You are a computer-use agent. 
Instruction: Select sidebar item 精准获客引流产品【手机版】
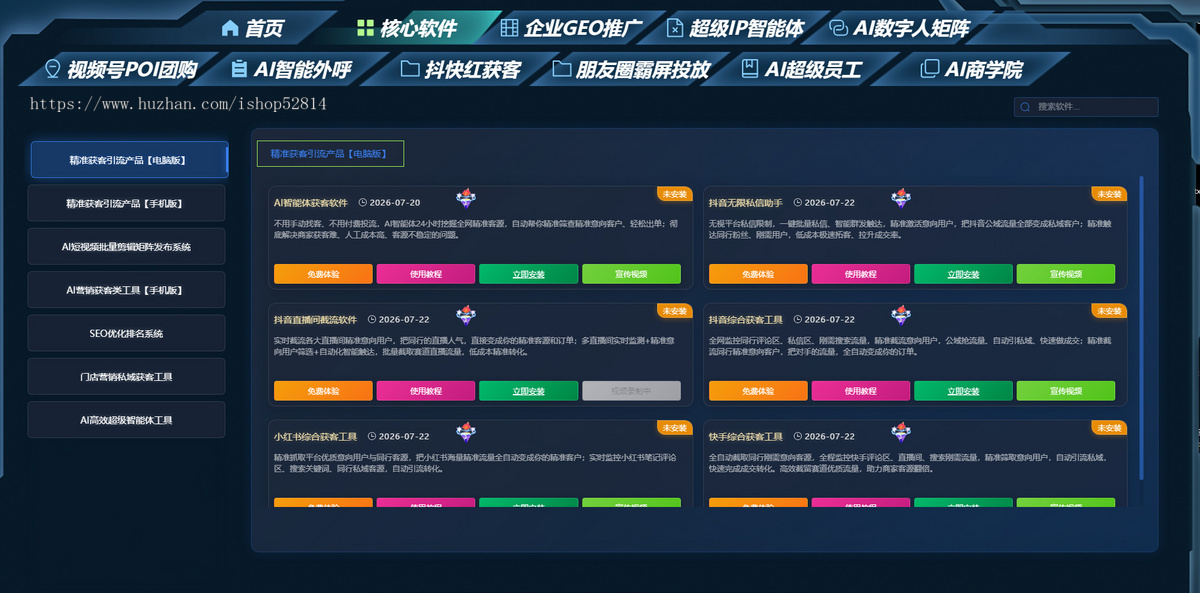pos(126,203)
